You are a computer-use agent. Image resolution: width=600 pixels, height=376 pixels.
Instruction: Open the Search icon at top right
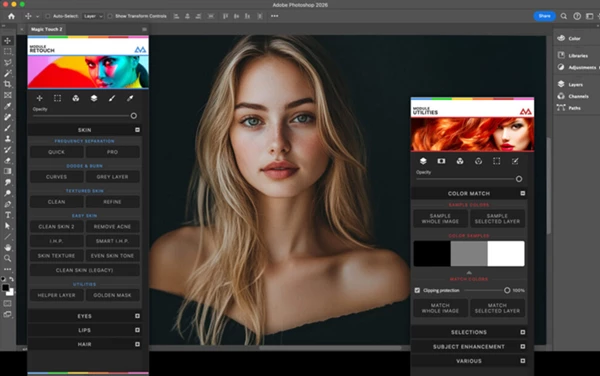564,16
